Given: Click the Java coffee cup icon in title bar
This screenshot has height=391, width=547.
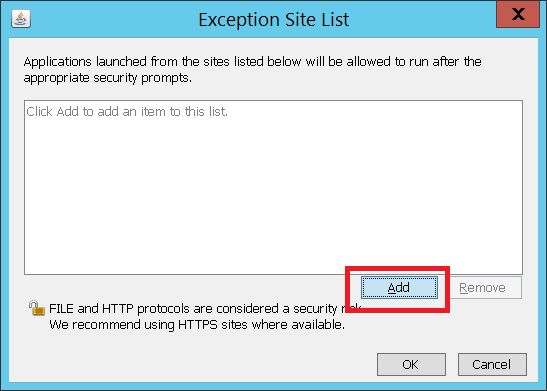Looking at the screenshot, I should click(21, 19).
